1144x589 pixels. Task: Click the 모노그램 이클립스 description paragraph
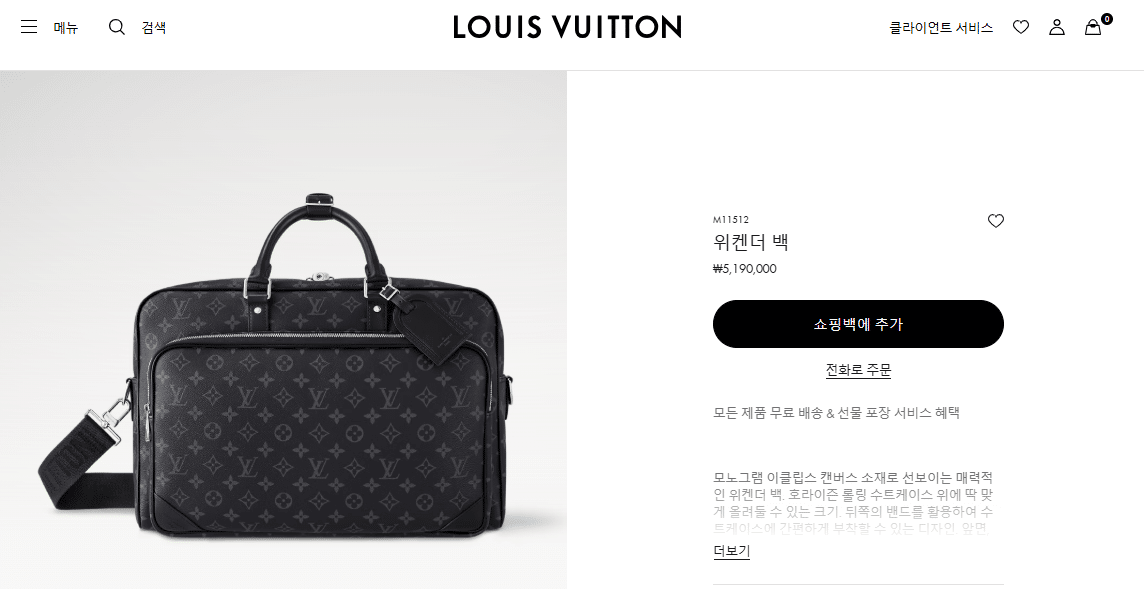(x=853, y=503)
